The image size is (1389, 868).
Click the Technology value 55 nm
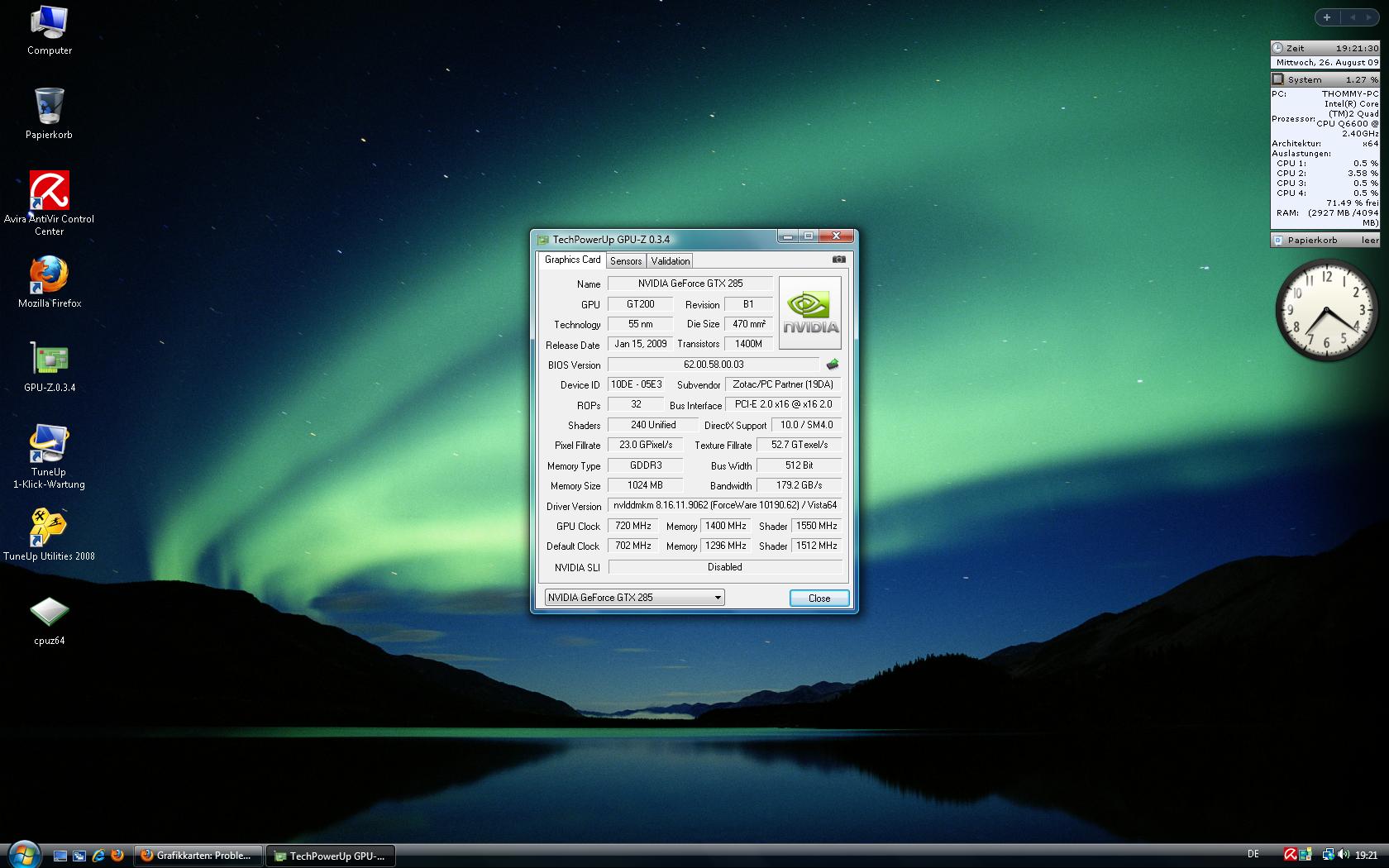click(x=640, y=324)
